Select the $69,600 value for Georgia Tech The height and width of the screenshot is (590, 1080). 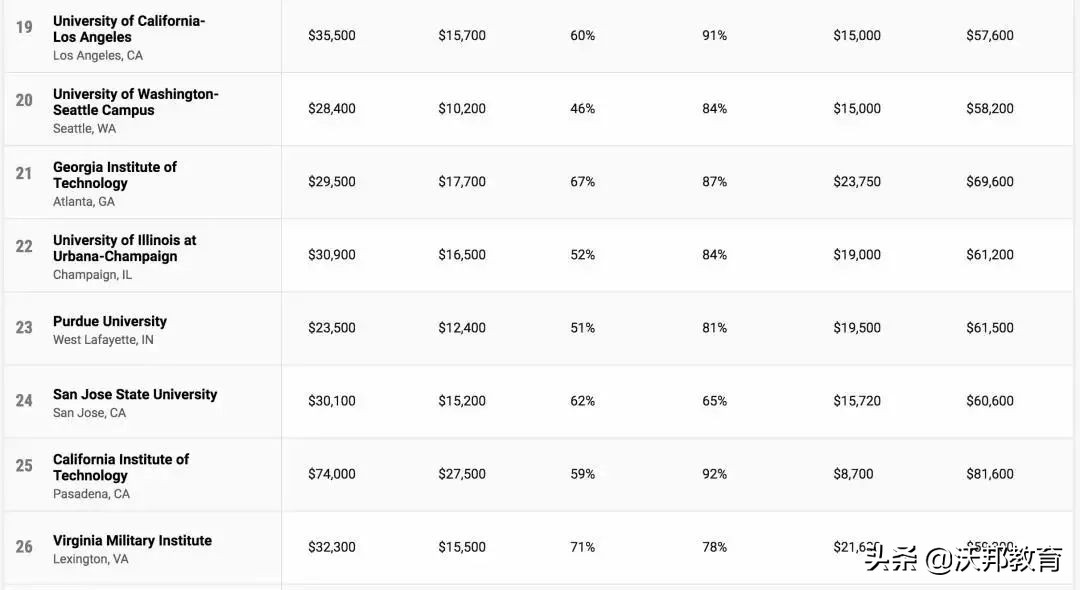pos(989,182)
